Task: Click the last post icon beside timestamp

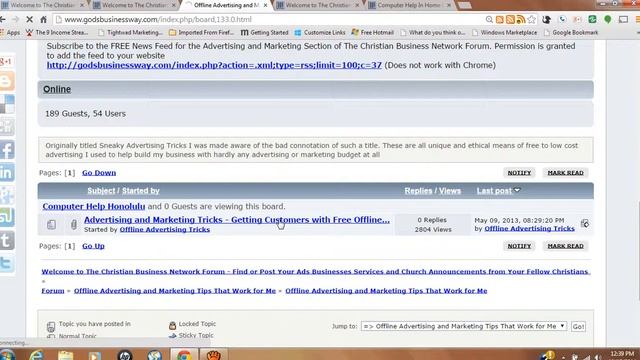Action: coord(585,223)
